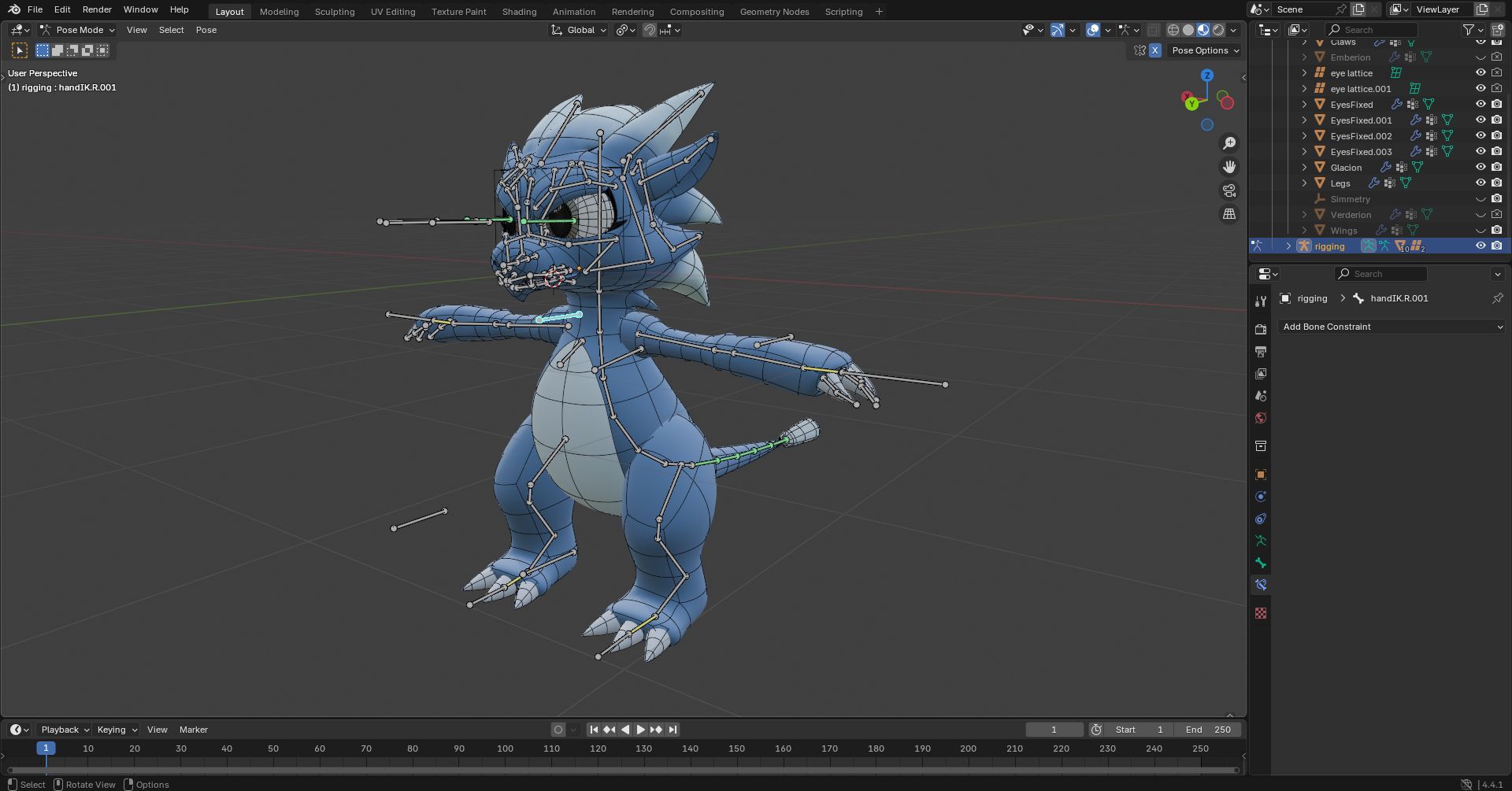Open the viewport shading options dropdown

tap(1234, 30)
